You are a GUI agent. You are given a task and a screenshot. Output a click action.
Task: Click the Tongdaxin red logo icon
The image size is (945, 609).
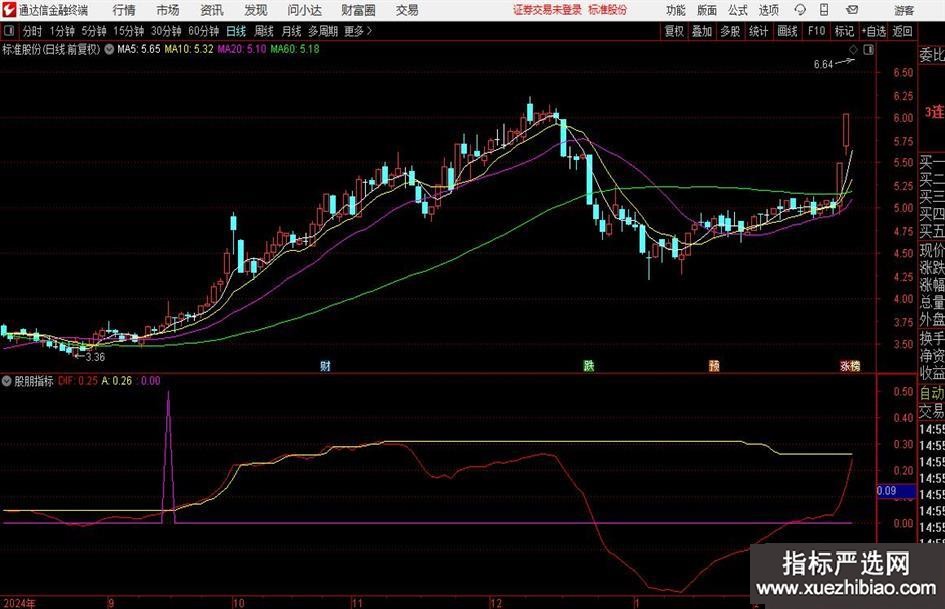click(x=9, y=10)
